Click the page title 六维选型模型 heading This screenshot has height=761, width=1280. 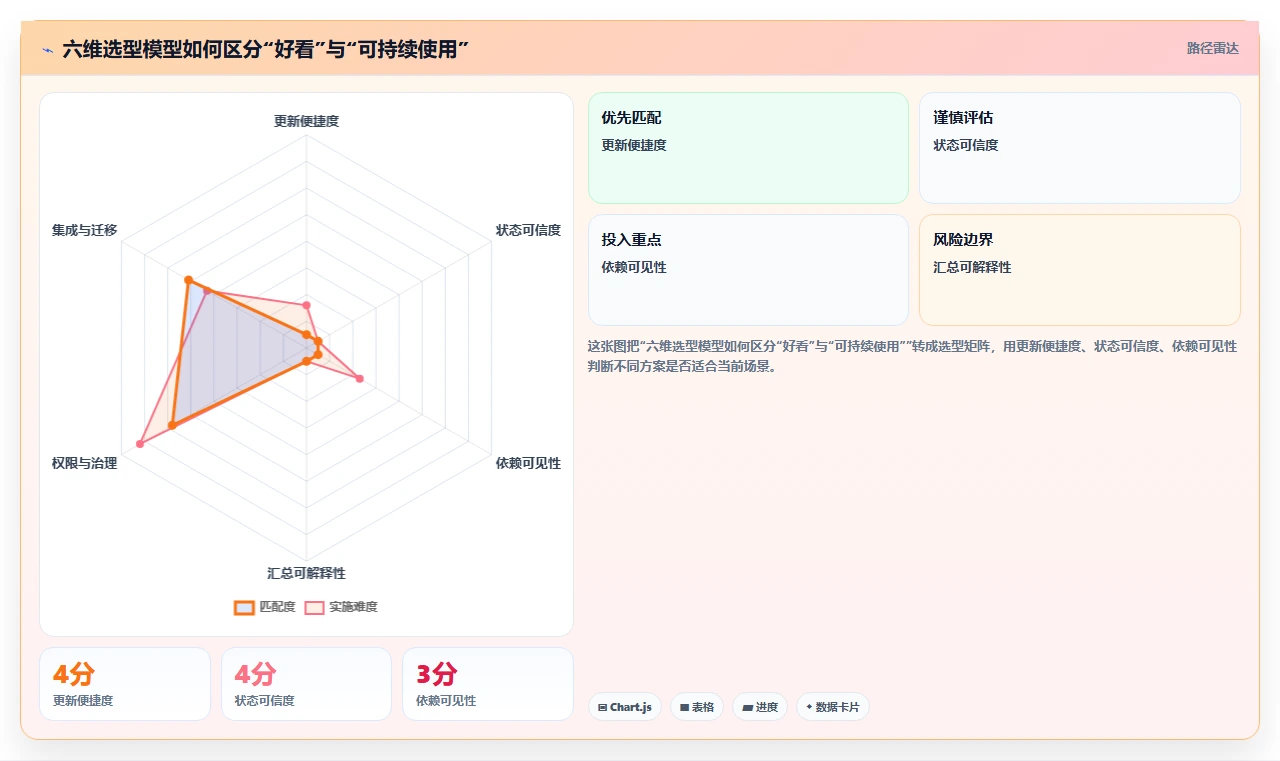coord(266,49)
